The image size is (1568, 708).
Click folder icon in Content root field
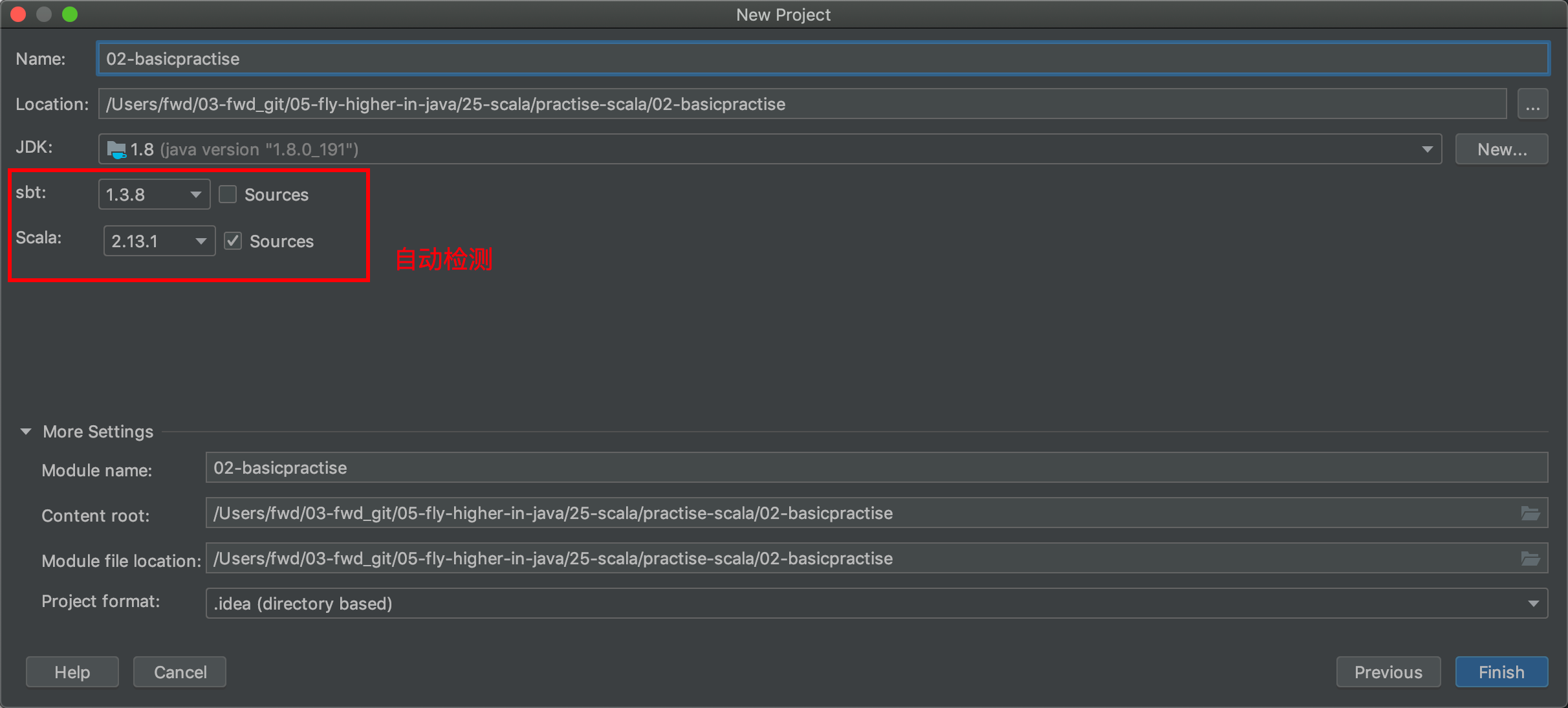(x=1530, y=513)
